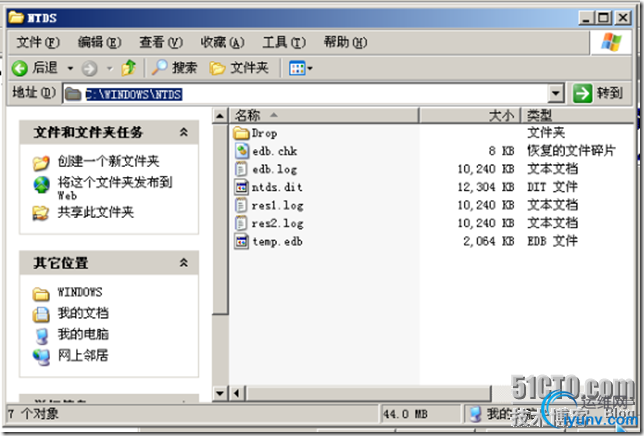The height and width of the screenshot is (436, 644).
Task: Click the My Documents (我的文档) icon
Action: [x=41, y=314]
